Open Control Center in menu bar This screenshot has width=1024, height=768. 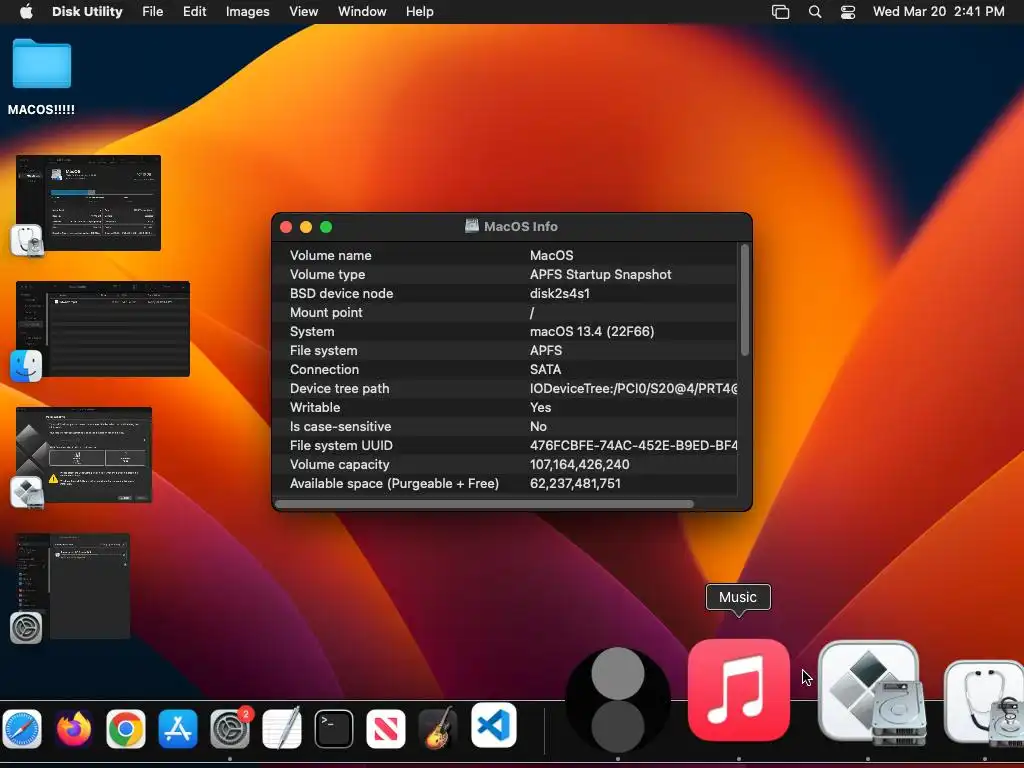[x=848, y=11]
